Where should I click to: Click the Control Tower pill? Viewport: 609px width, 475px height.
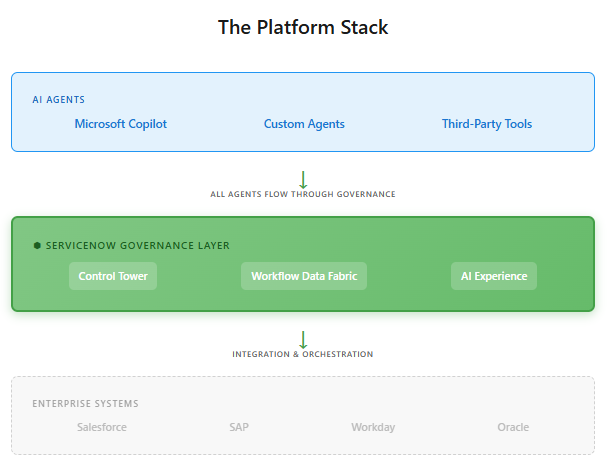coord(113,276)
